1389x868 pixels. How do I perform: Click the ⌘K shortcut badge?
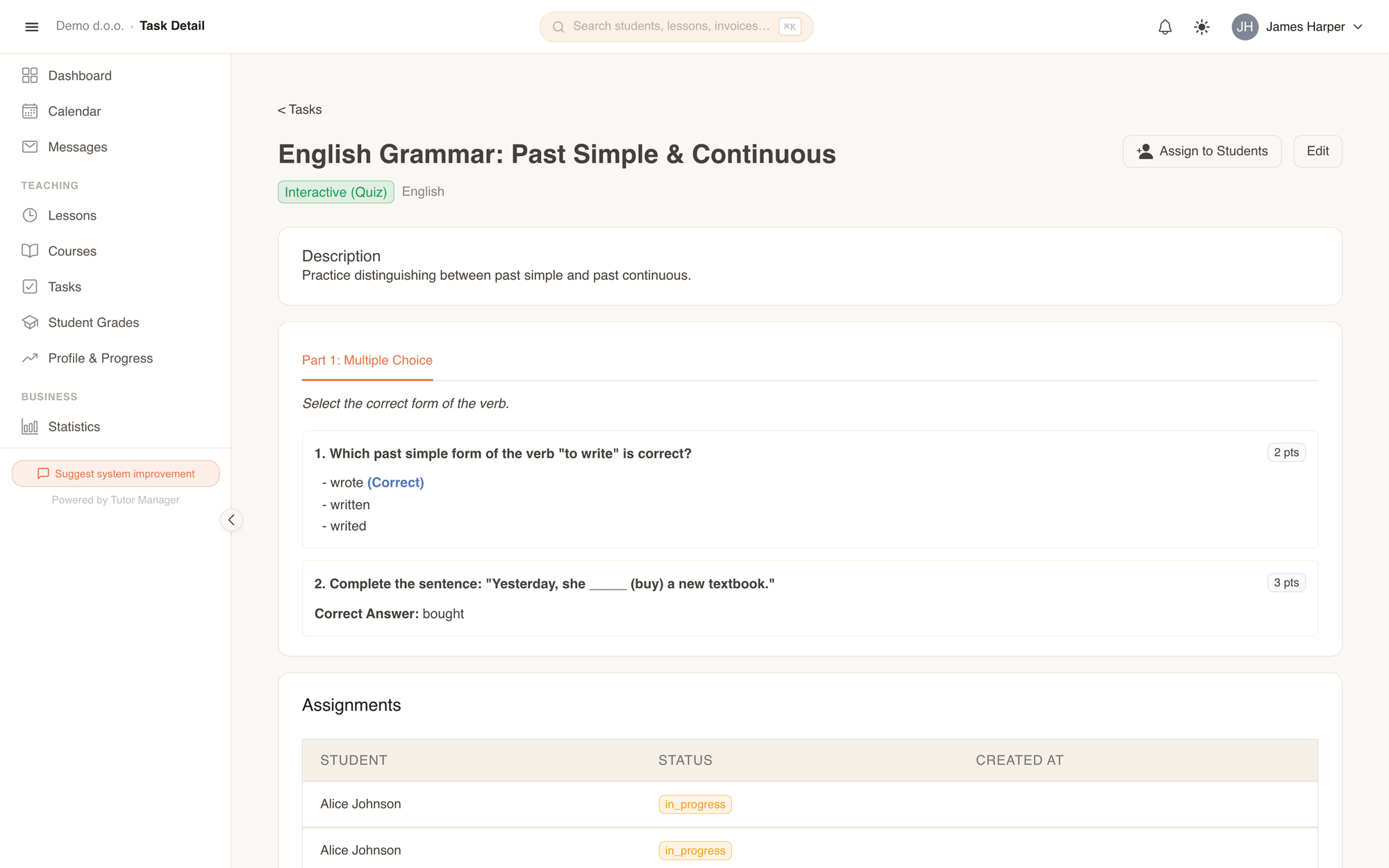click(790, 26)
